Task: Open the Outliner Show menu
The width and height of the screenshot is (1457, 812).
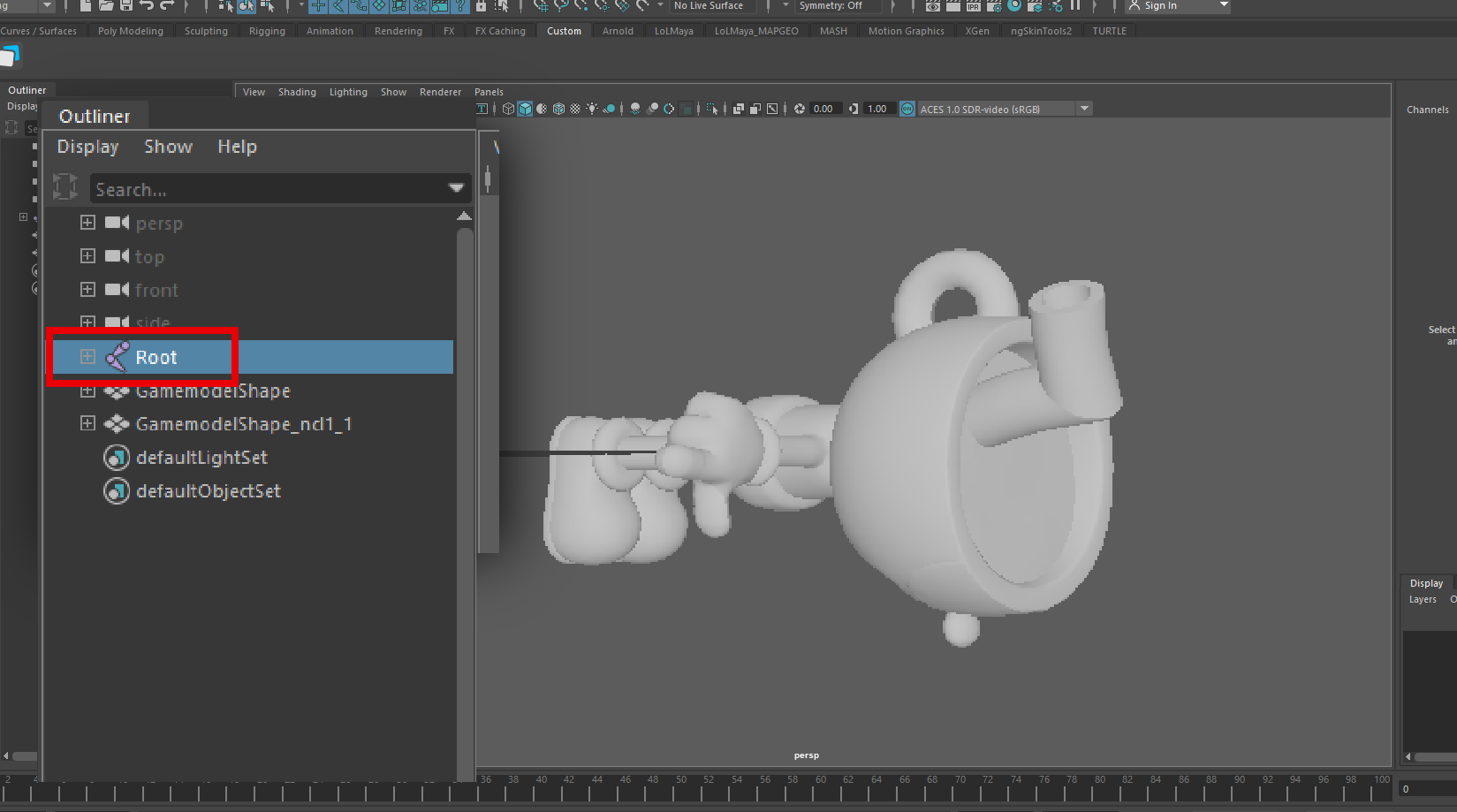Action: (x=168, y=147)
